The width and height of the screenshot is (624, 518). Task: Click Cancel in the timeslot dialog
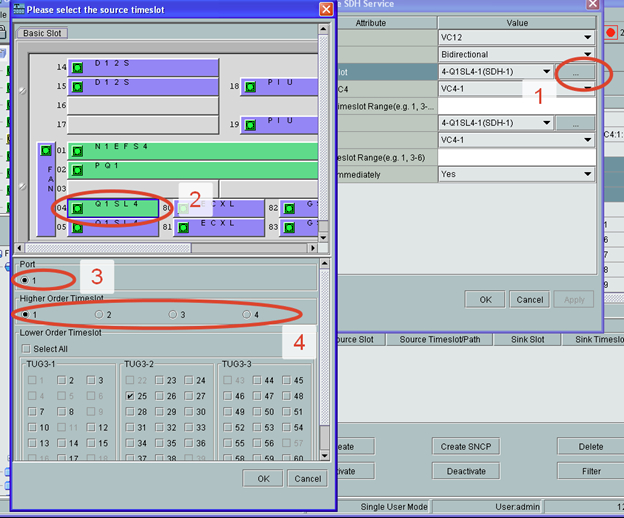[x=308, y=479]
